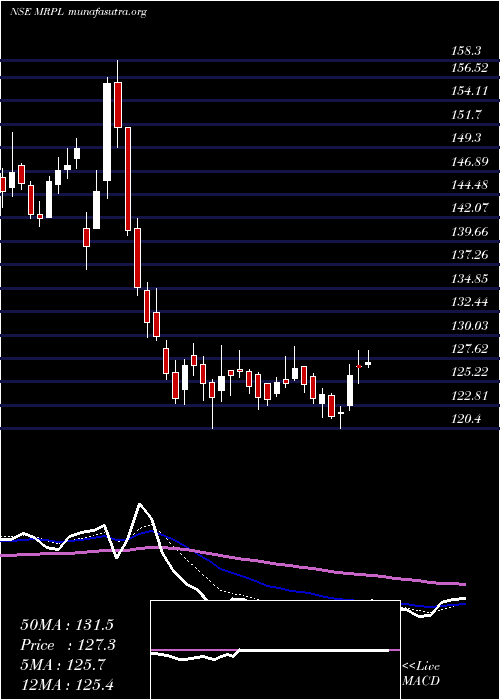Click the 130.03 price level label

point(470,325)
